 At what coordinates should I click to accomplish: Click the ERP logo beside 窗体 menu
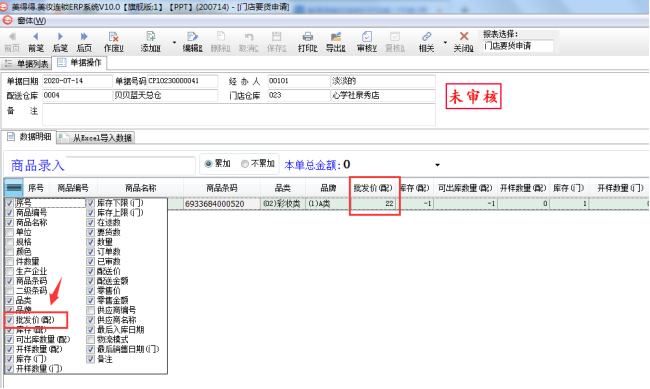coord(7,20)
